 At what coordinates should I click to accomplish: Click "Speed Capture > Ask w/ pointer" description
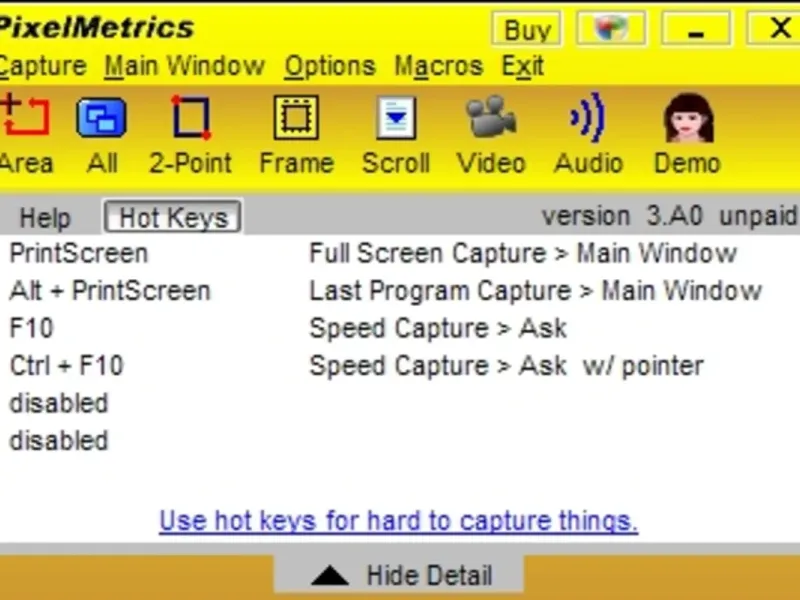point(507,366)
